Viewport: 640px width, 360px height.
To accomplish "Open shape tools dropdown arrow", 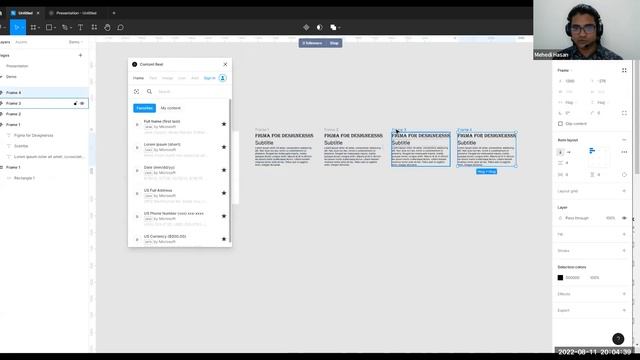I will tap(55, 28).
